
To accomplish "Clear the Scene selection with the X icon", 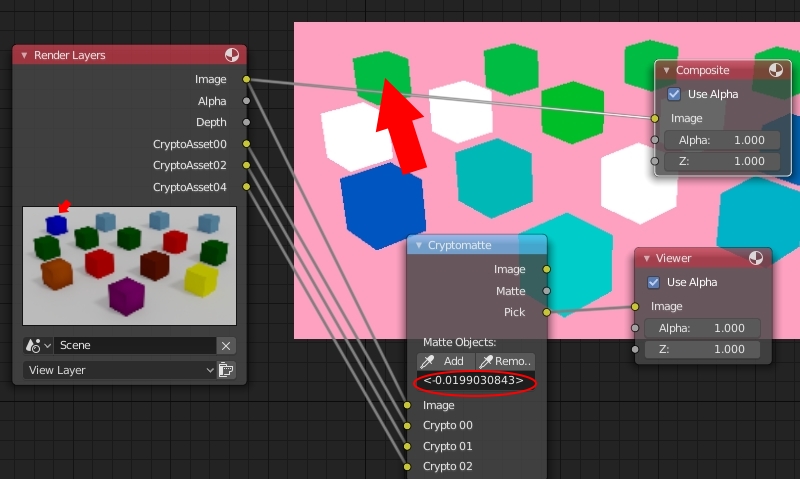I will 226,345.
